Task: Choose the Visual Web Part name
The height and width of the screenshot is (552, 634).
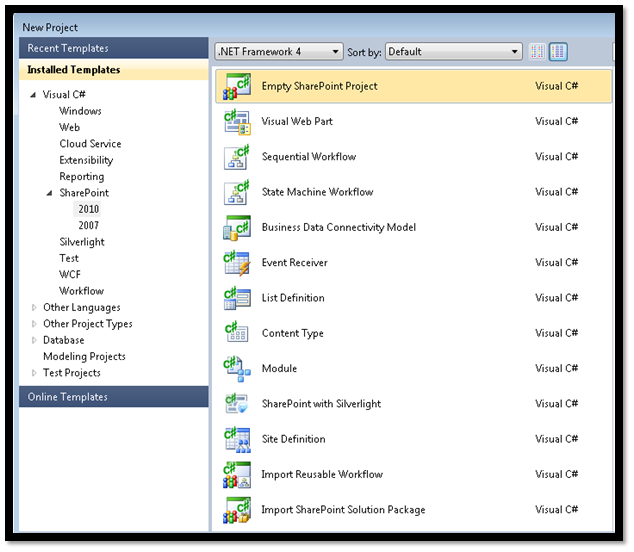Action: [297, 121]
